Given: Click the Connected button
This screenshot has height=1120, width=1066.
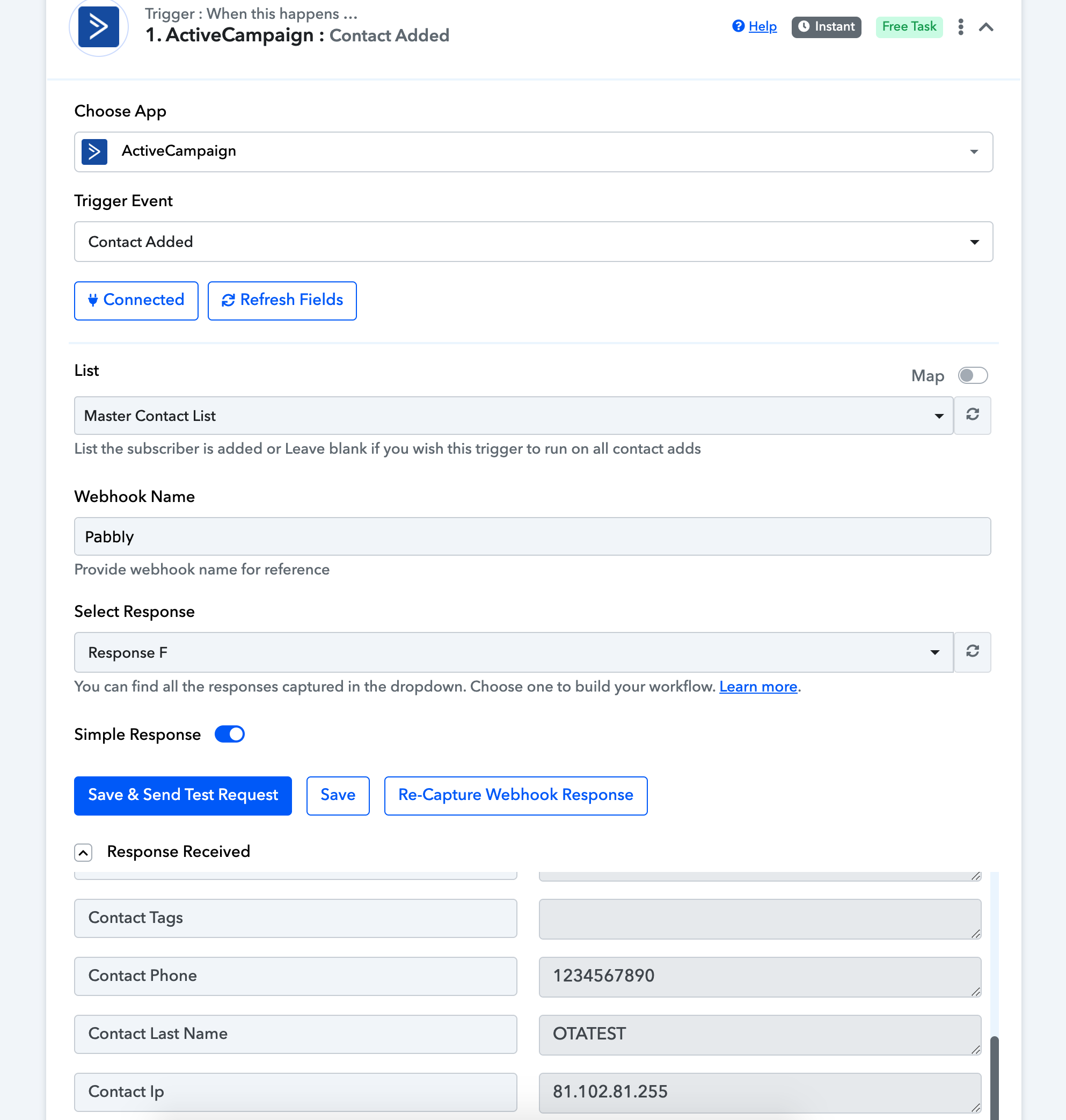Looking at the screenshot, I should tap(136, 300).
